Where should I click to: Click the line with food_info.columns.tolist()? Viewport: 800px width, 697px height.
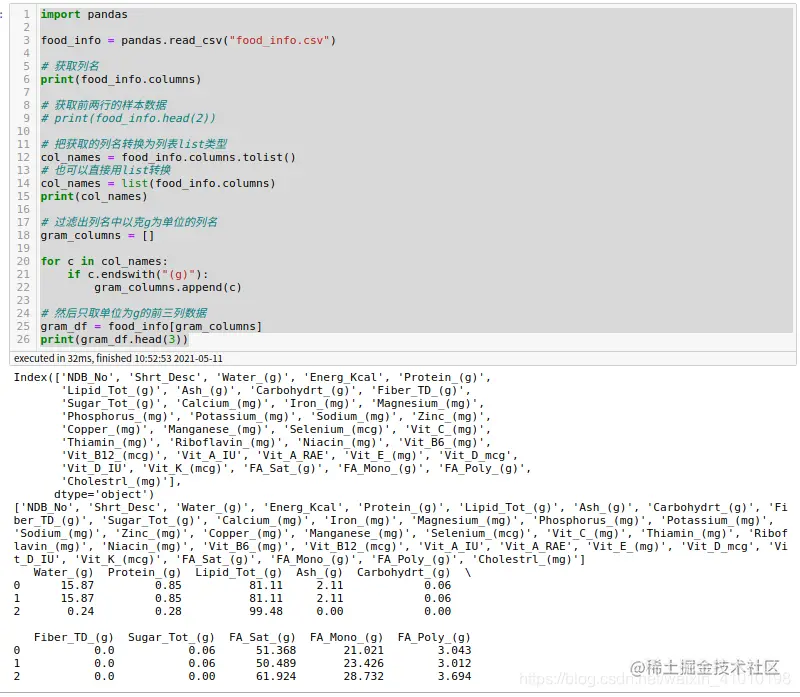pyautogui.click(x=168, y=157)
